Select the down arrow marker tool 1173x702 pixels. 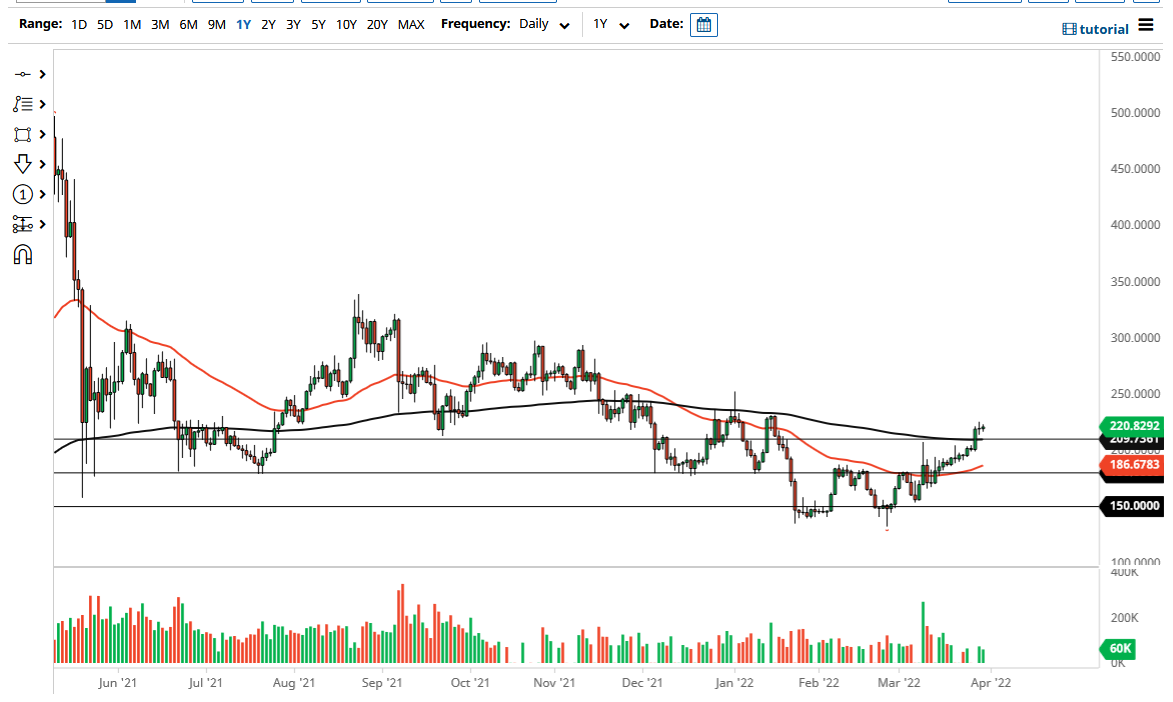tap(22, 164)
